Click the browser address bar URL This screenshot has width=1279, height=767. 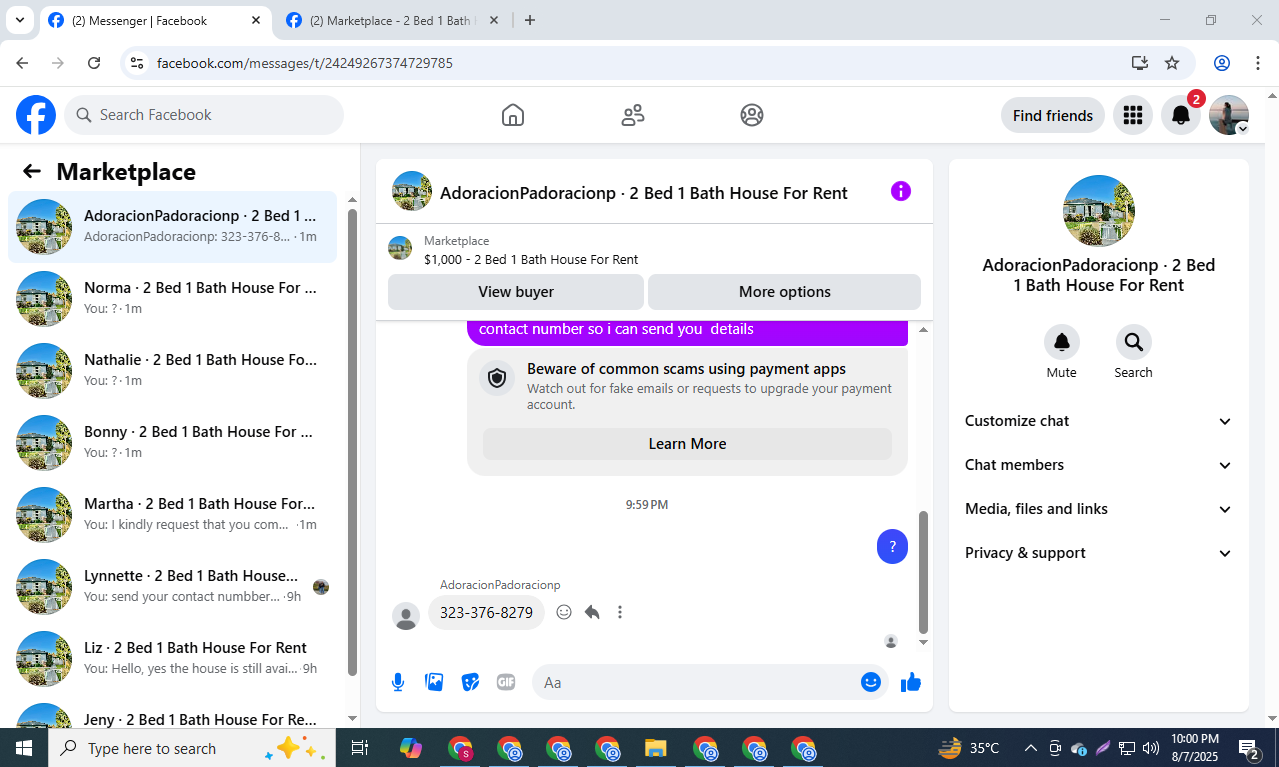305,63
